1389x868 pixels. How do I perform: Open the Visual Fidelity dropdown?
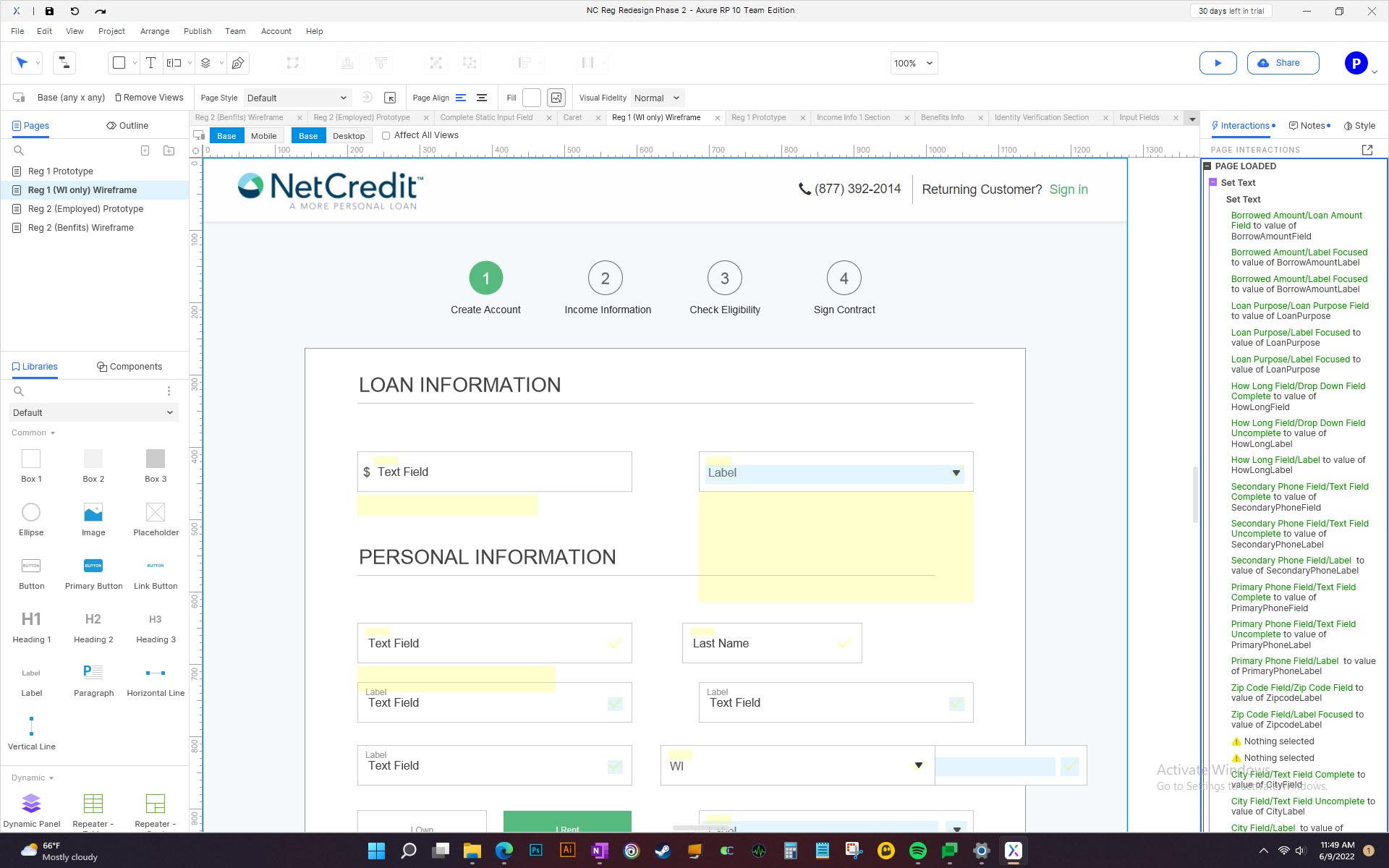657,98
